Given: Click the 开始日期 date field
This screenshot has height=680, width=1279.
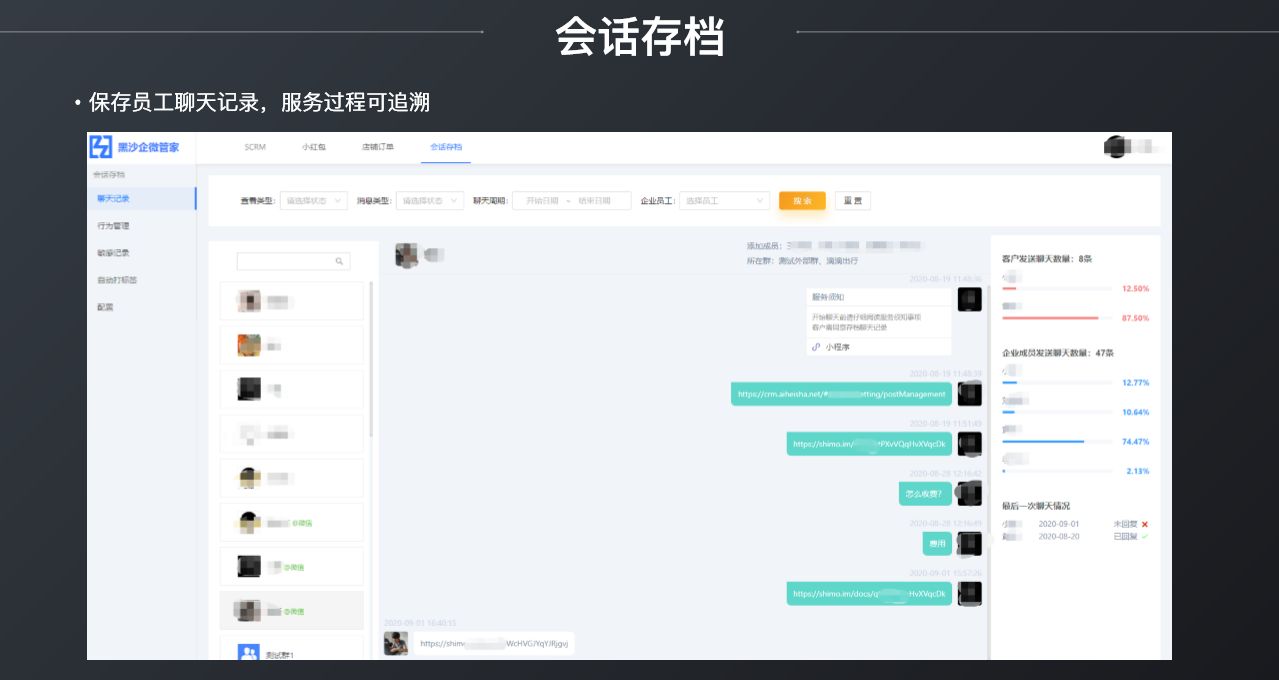Looking at the screenshot, I should pyautogui.click(x=540, y=200).
